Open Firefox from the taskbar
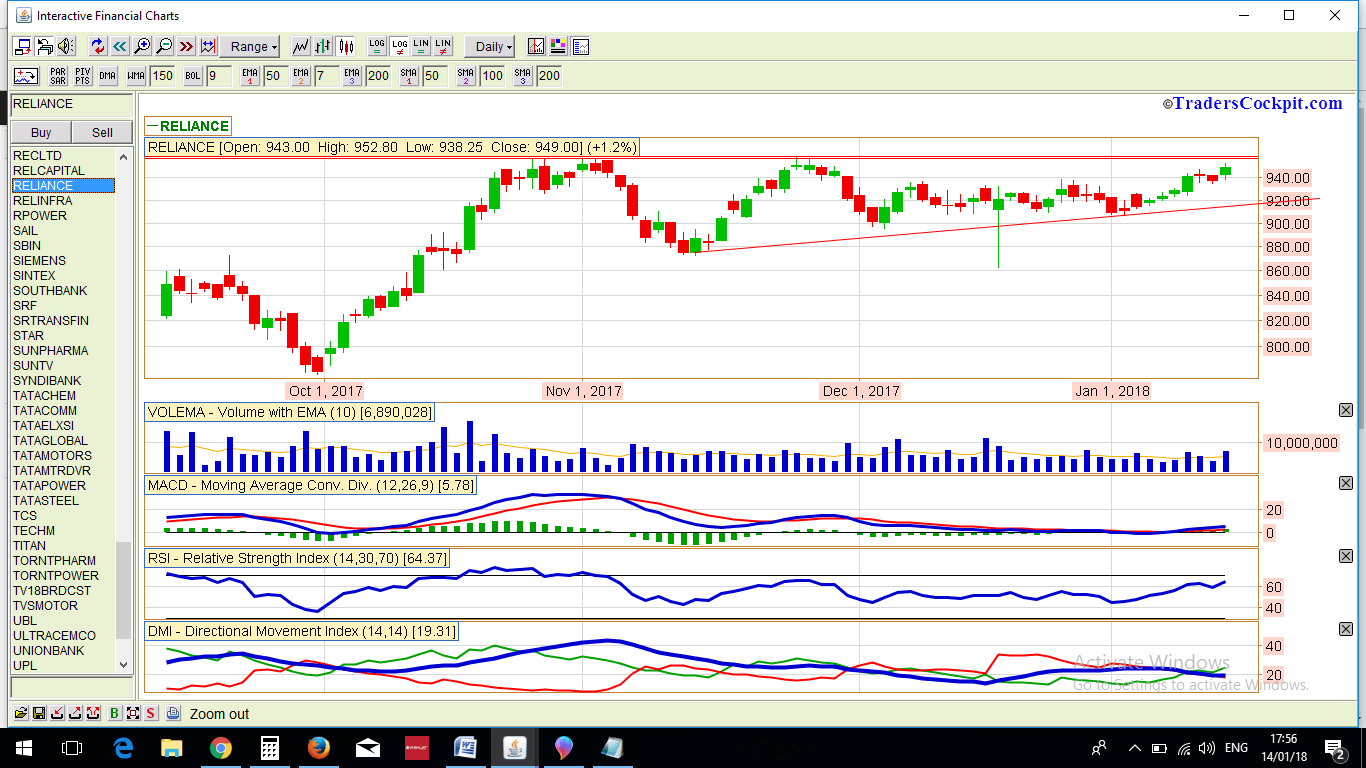1366x768 pixels. coord(318,748)
